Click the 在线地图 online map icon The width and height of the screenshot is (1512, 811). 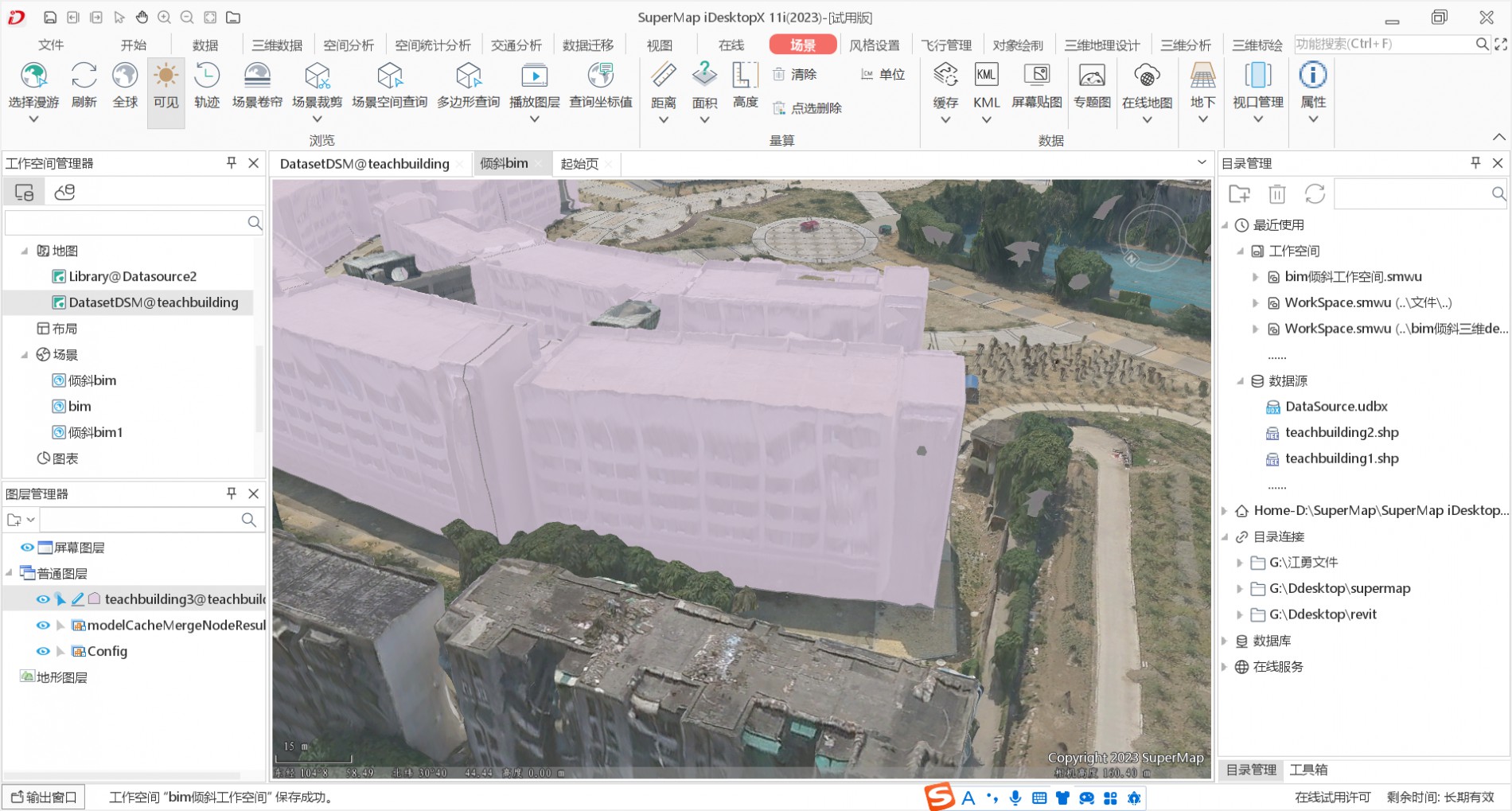pos(1147,76)
